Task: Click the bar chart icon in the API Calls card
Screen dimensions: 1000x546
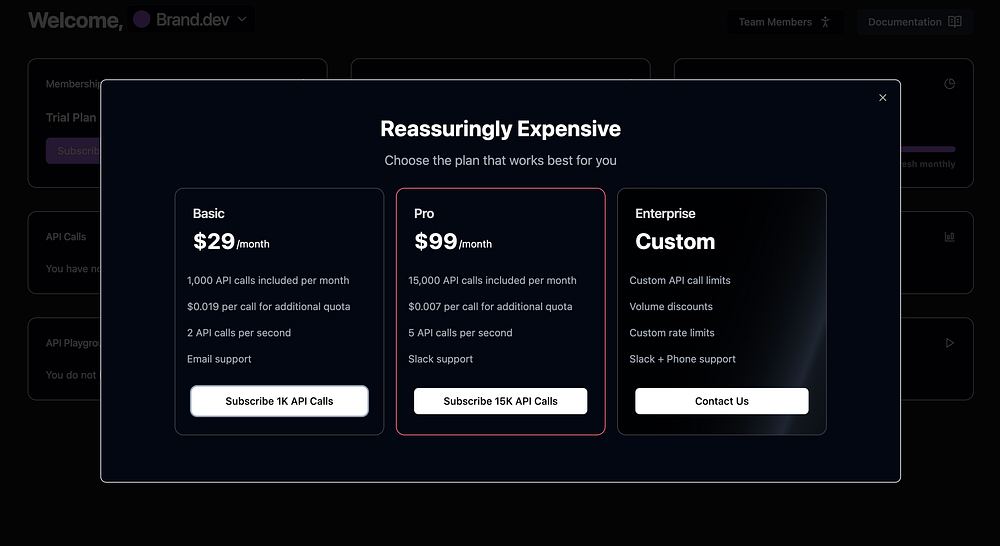Action: (x=949, y=237)
